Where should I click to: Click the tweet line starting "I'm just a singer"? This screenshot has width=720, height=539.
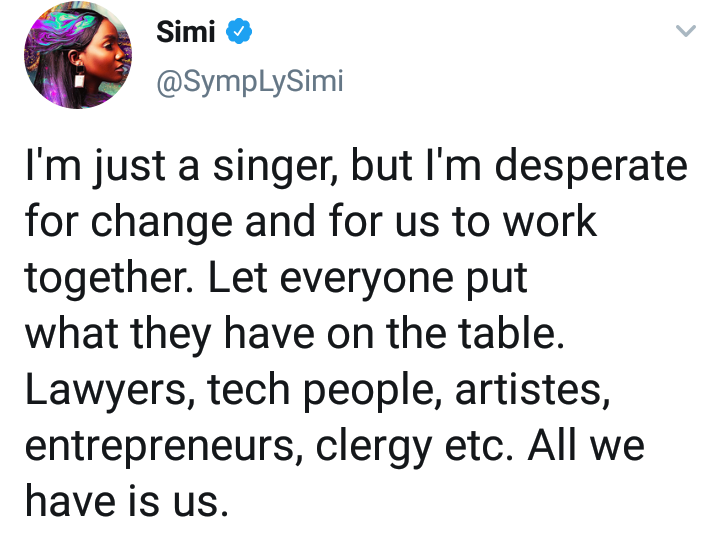(356, 167)
